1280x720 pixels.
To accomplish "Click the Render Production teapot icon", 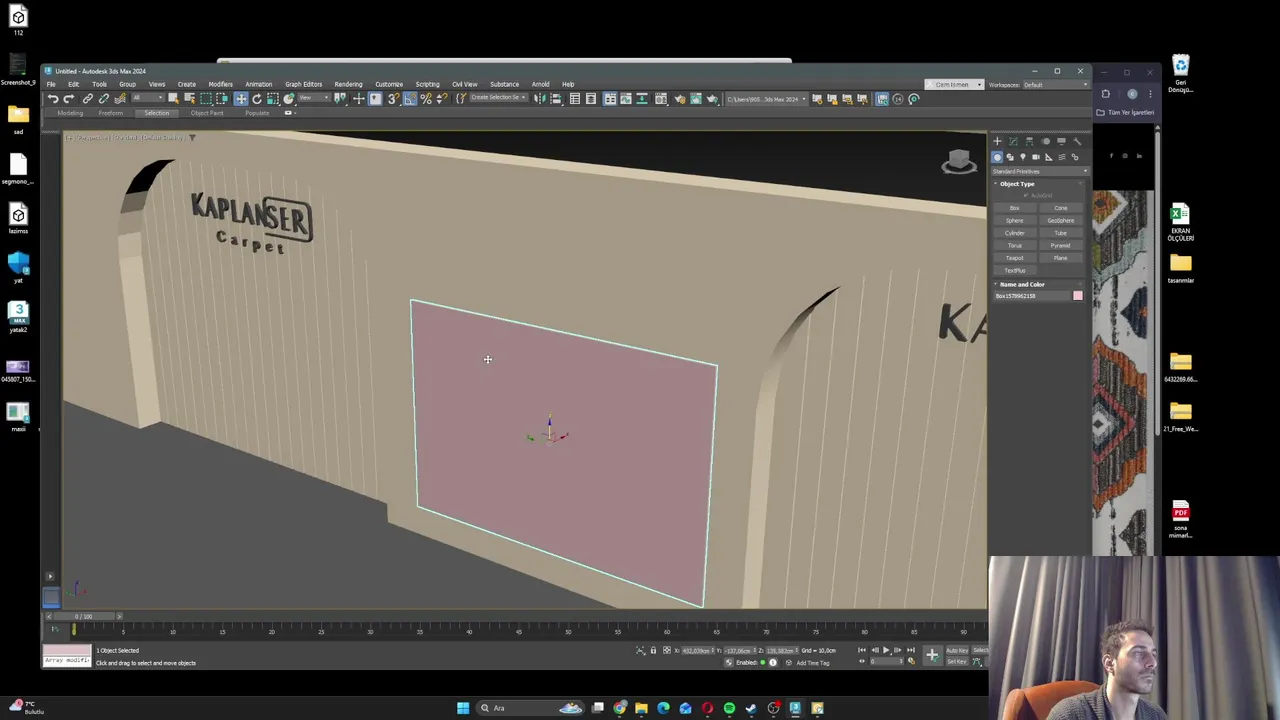I will 712,98.
